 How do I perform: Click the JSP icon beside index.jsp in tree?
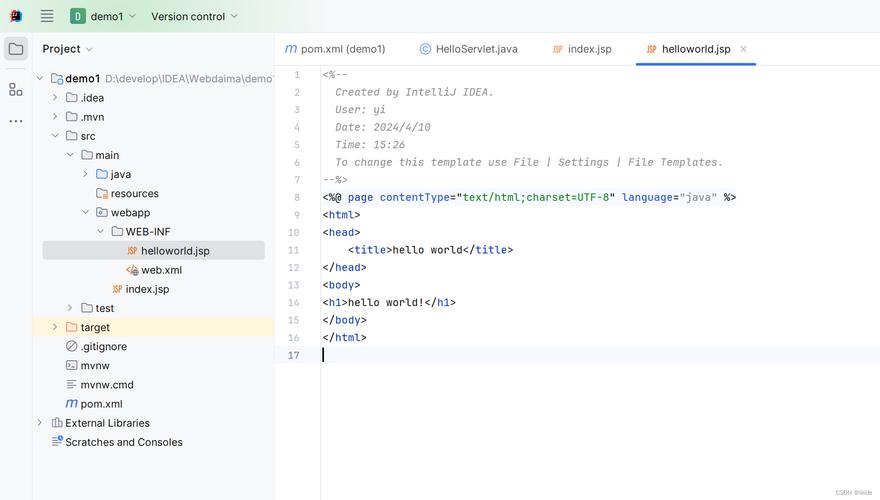[117, 289]
